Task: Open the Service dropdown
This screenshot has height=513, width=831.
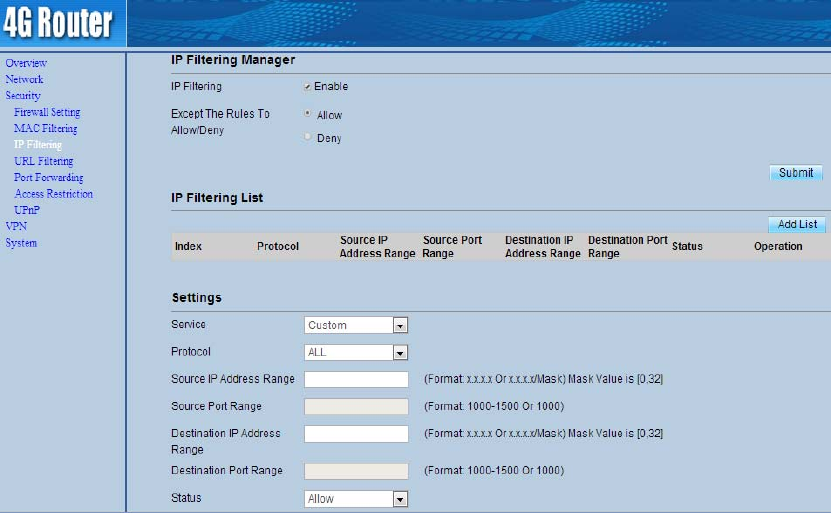Action: click(x=356, y=325)
